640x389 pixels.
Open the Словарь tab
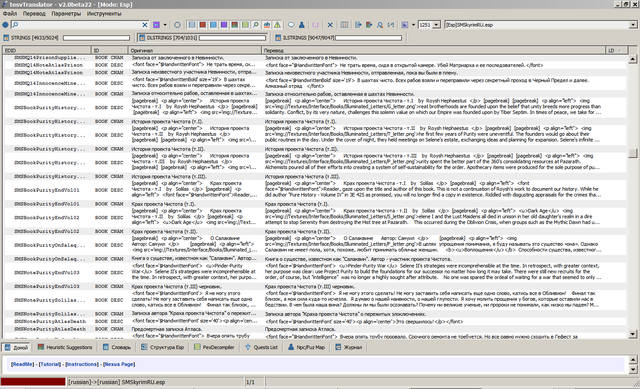click(117, 347)
